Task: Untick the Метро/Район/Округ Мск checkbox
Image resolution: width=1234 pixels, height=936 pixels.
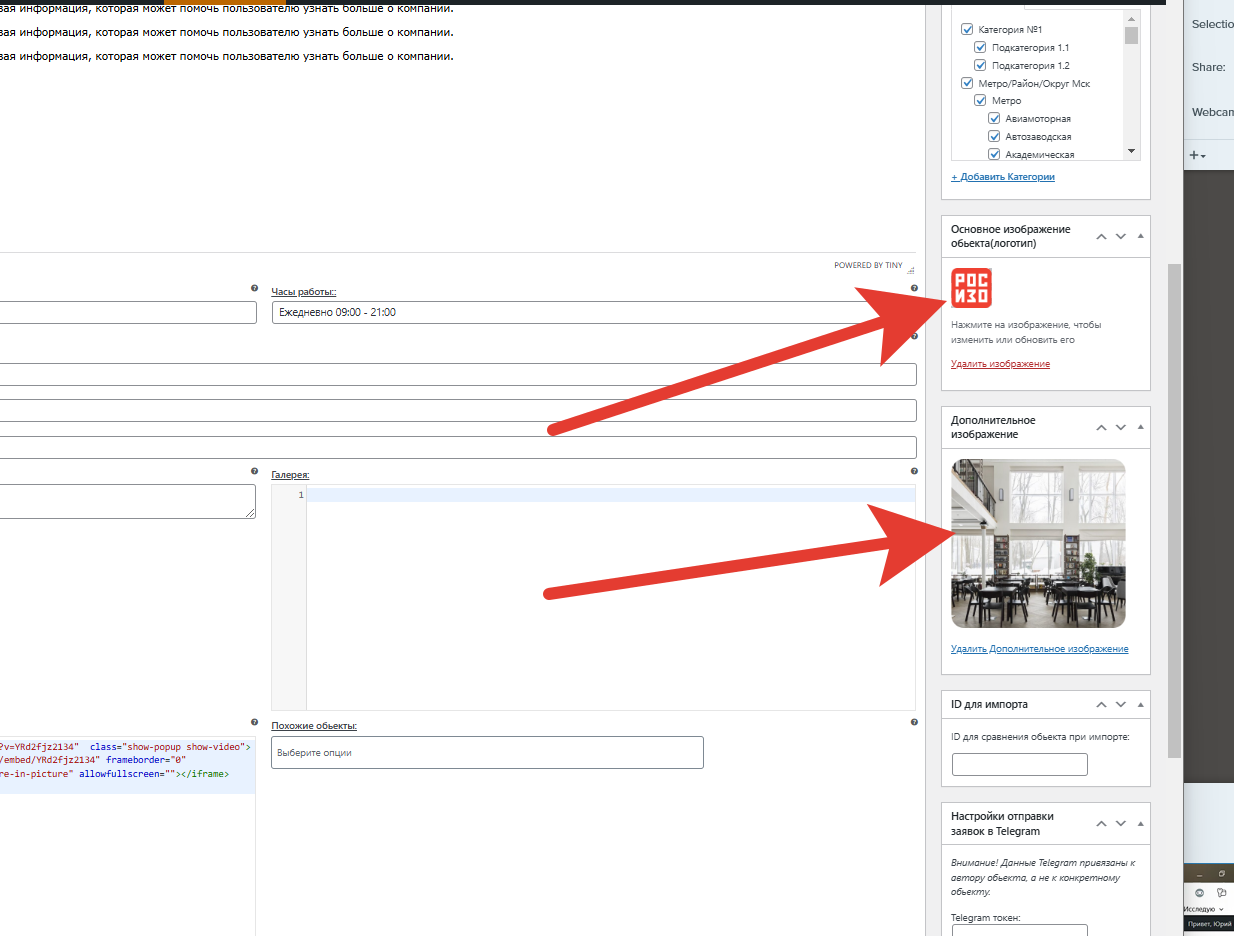Action: [x=967, y=83]
